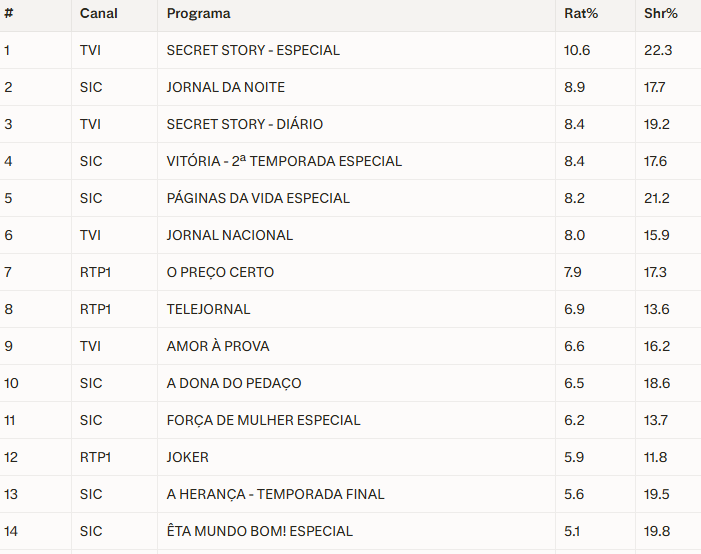Select ÊTA MUNDO BOM! ESPECIAL cell
This screenshot has height=554, width=701.
pyautogui.click(x=259, y=531)
